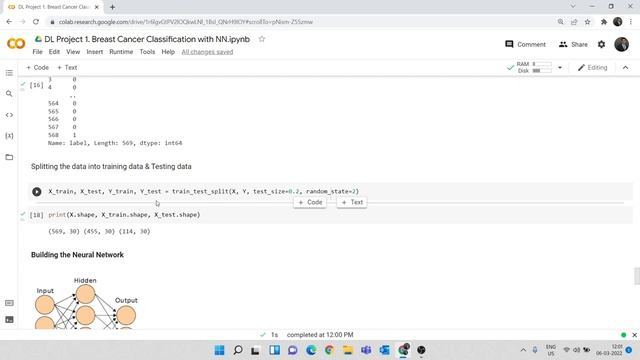Viewport: 640px width, 360px height.
Task: Open the Chrome profile avatar
Action: click(618, 22)
